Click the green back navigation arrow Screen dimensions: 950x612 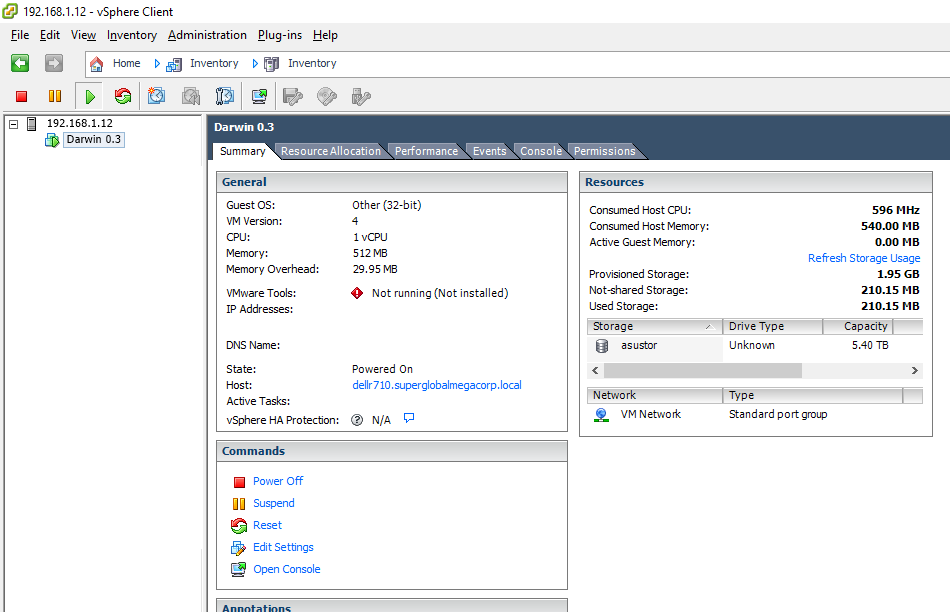point(20,63)
